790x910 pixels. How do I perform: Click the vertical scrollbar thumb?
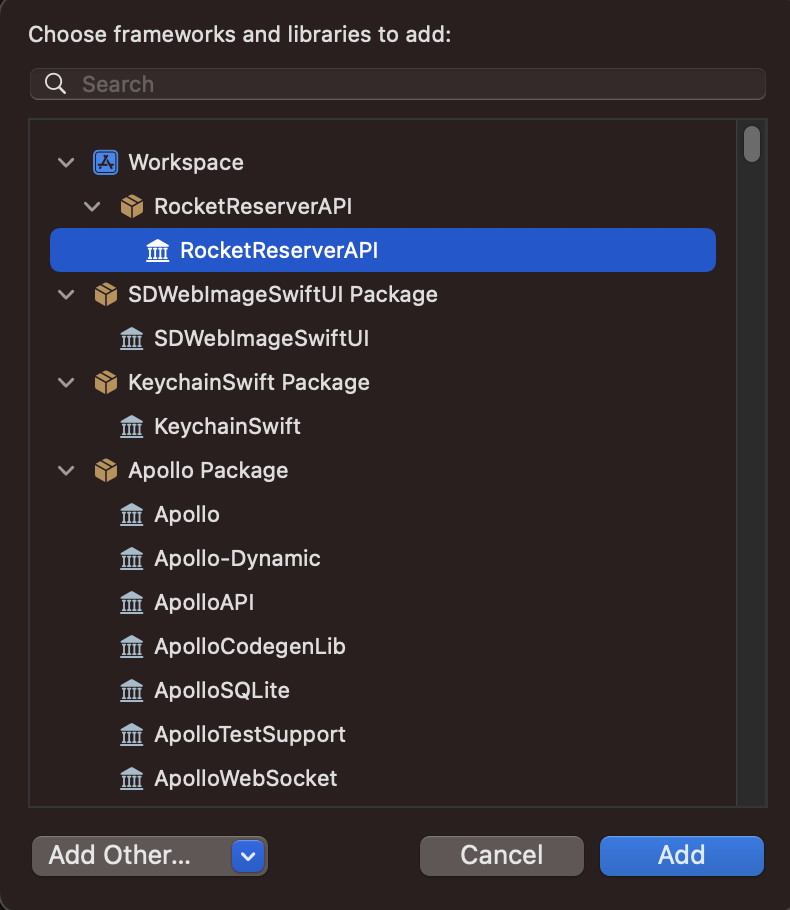point(752,144)
